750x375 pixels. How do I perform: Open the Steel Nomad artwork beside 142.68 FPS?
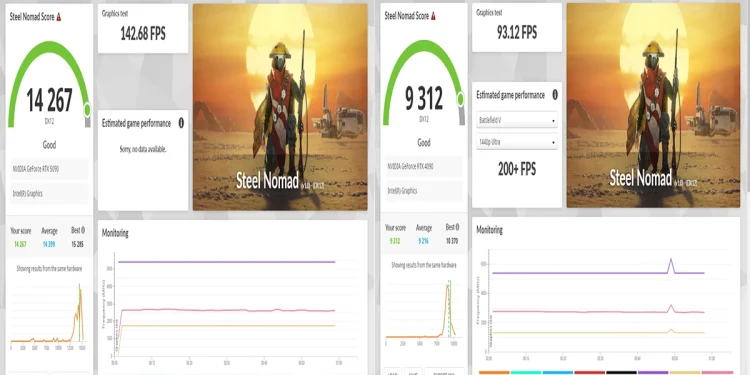pos(280,107)
